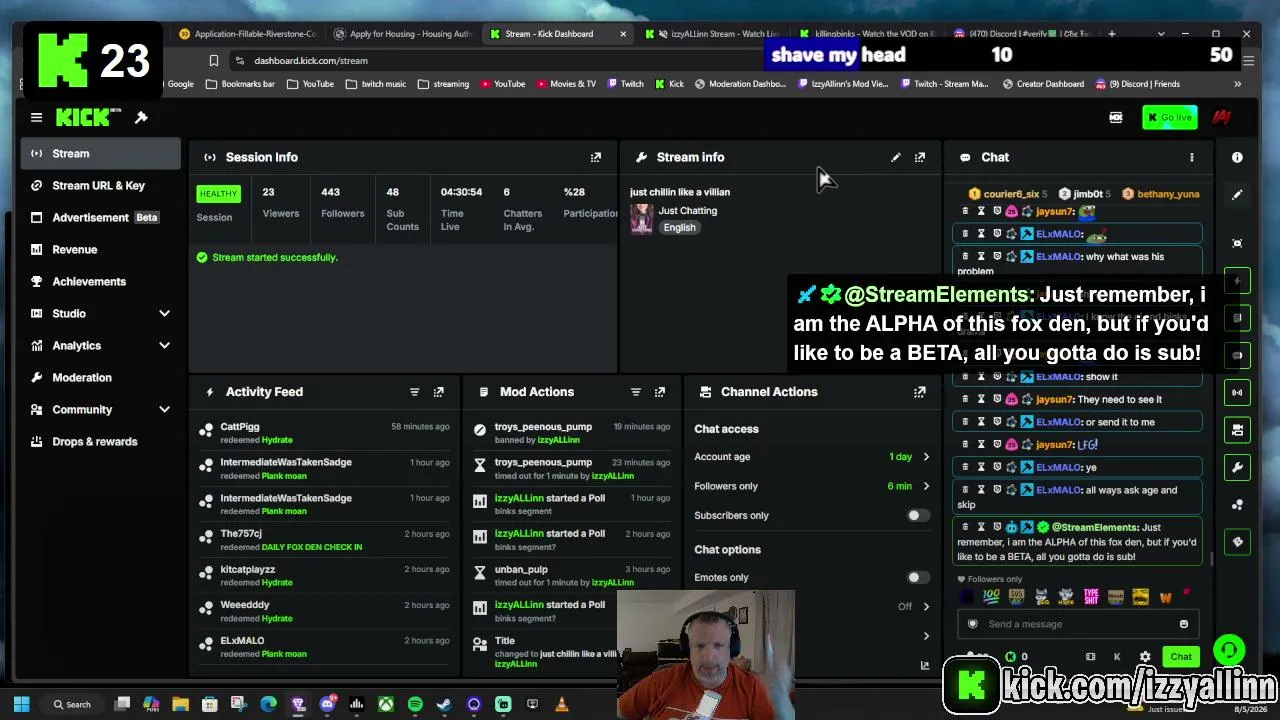Click the Kick logo in dashboard header
1280x720 pixels.
click(89, 118)
